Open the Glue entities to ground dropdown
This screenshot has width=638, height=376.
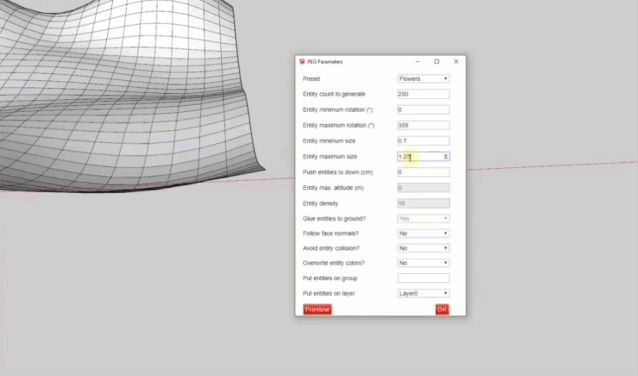tap(423, 219)
